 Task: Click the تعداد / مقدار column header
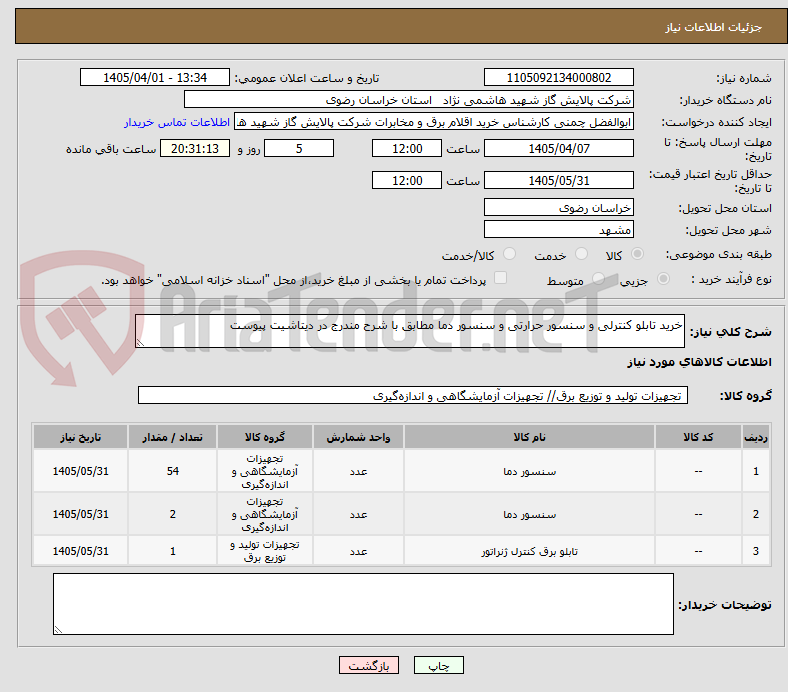(x=172, y=437)
